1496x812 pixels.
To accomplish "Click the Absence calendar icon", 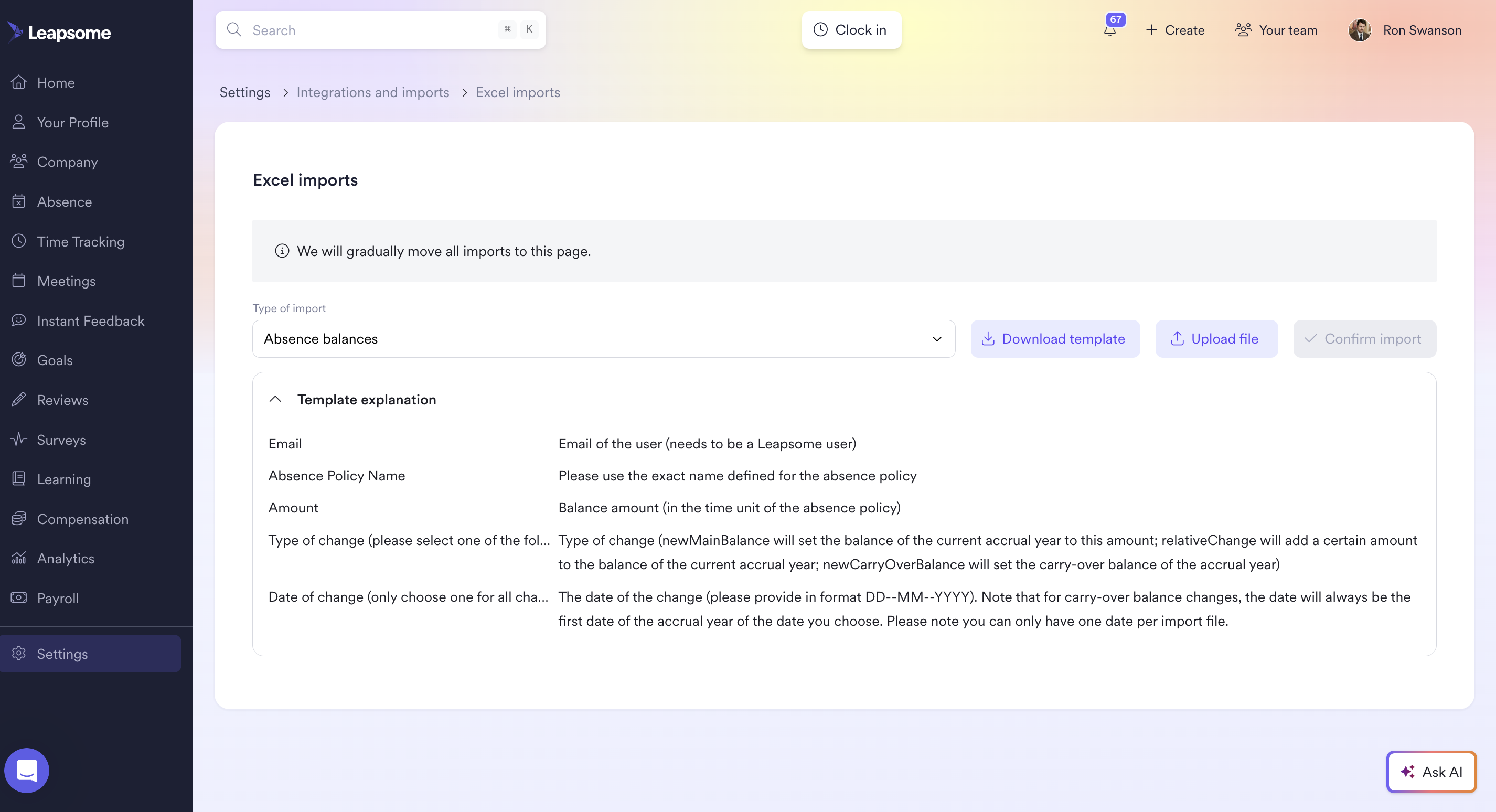I will pyautogui.click(x=18, y=201).
